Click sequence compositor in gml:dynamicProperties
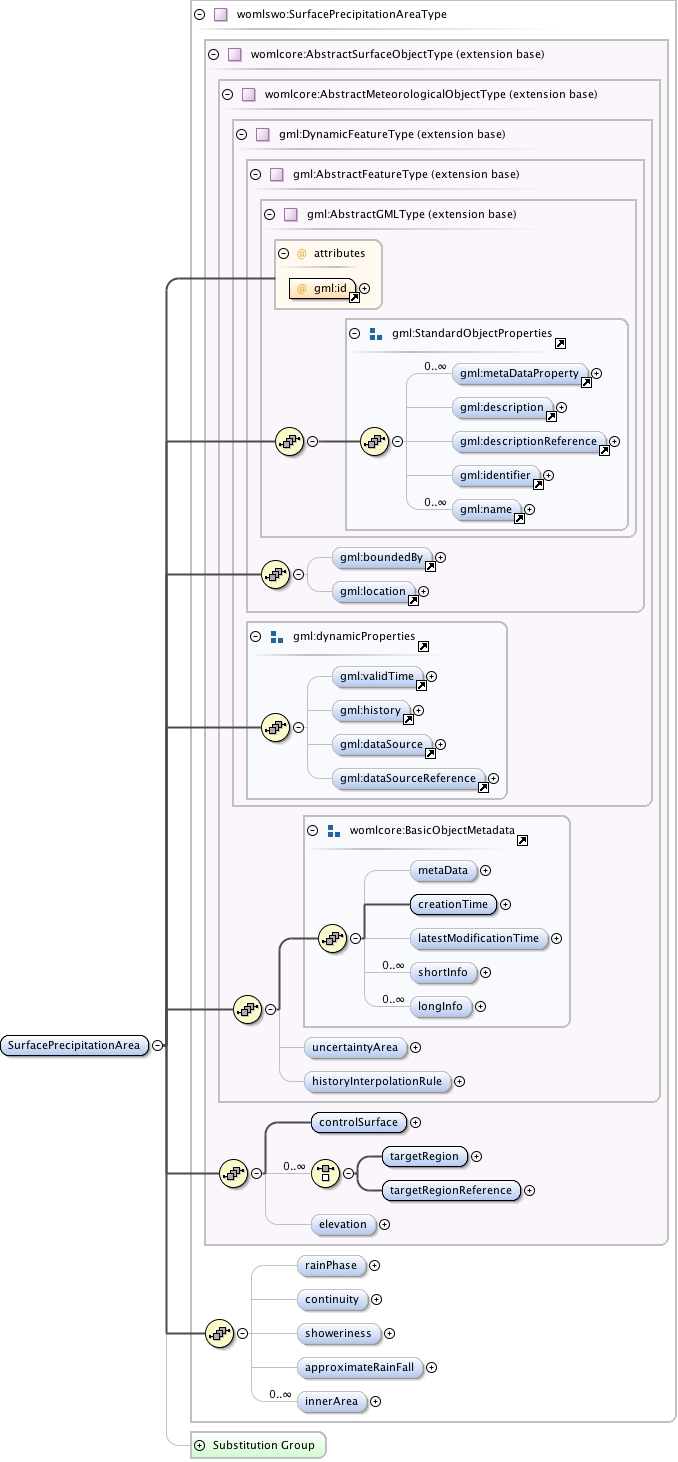678x1462 pixels. pos(276,727)
